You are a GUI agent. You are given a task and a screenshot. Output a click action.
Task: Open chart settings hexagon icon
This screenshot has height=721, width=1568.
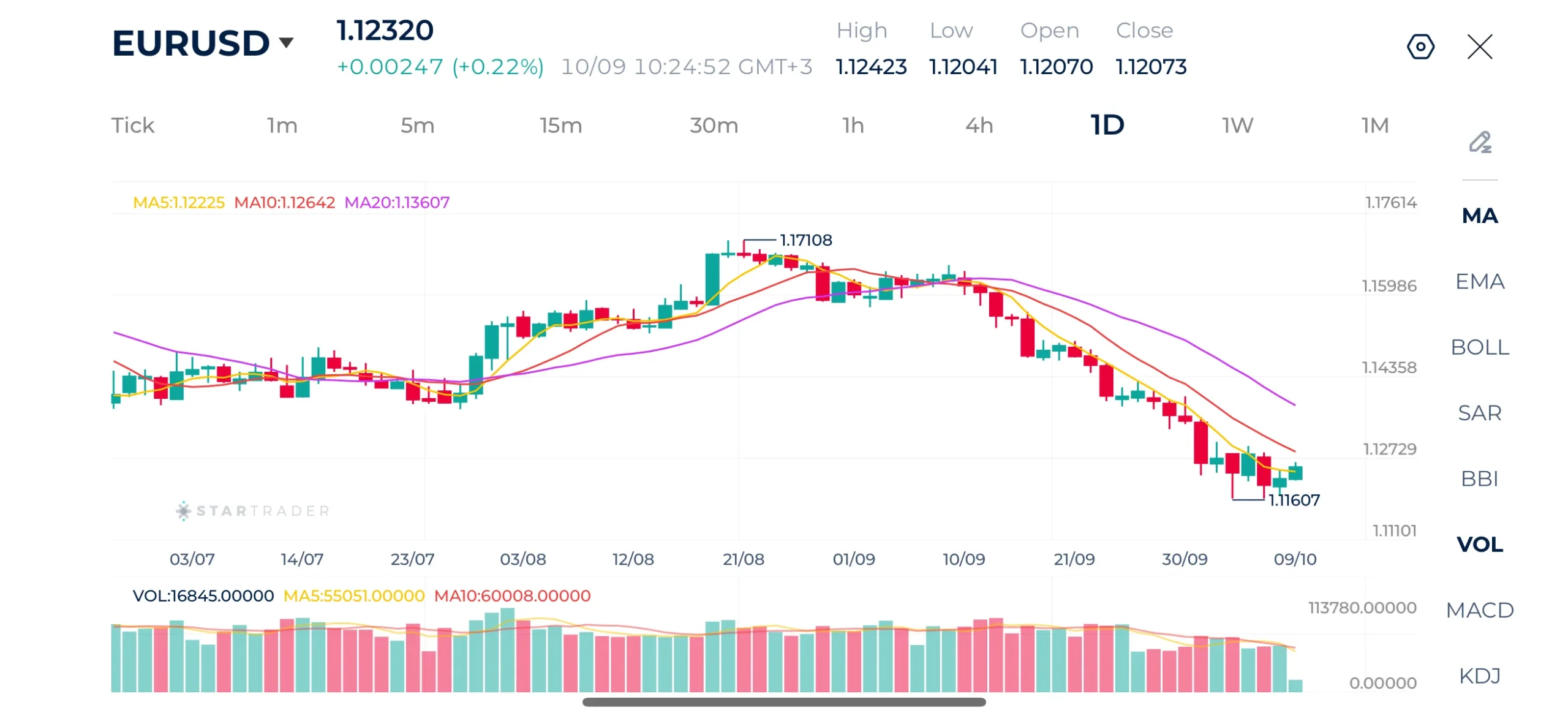(x=1420, y=47)
